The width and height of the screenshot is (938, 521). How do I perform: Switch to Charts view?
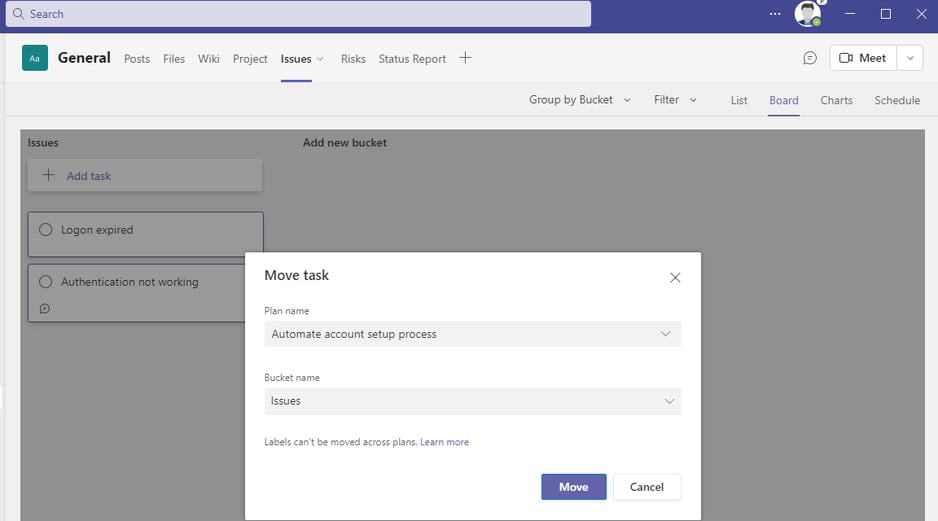836,100
